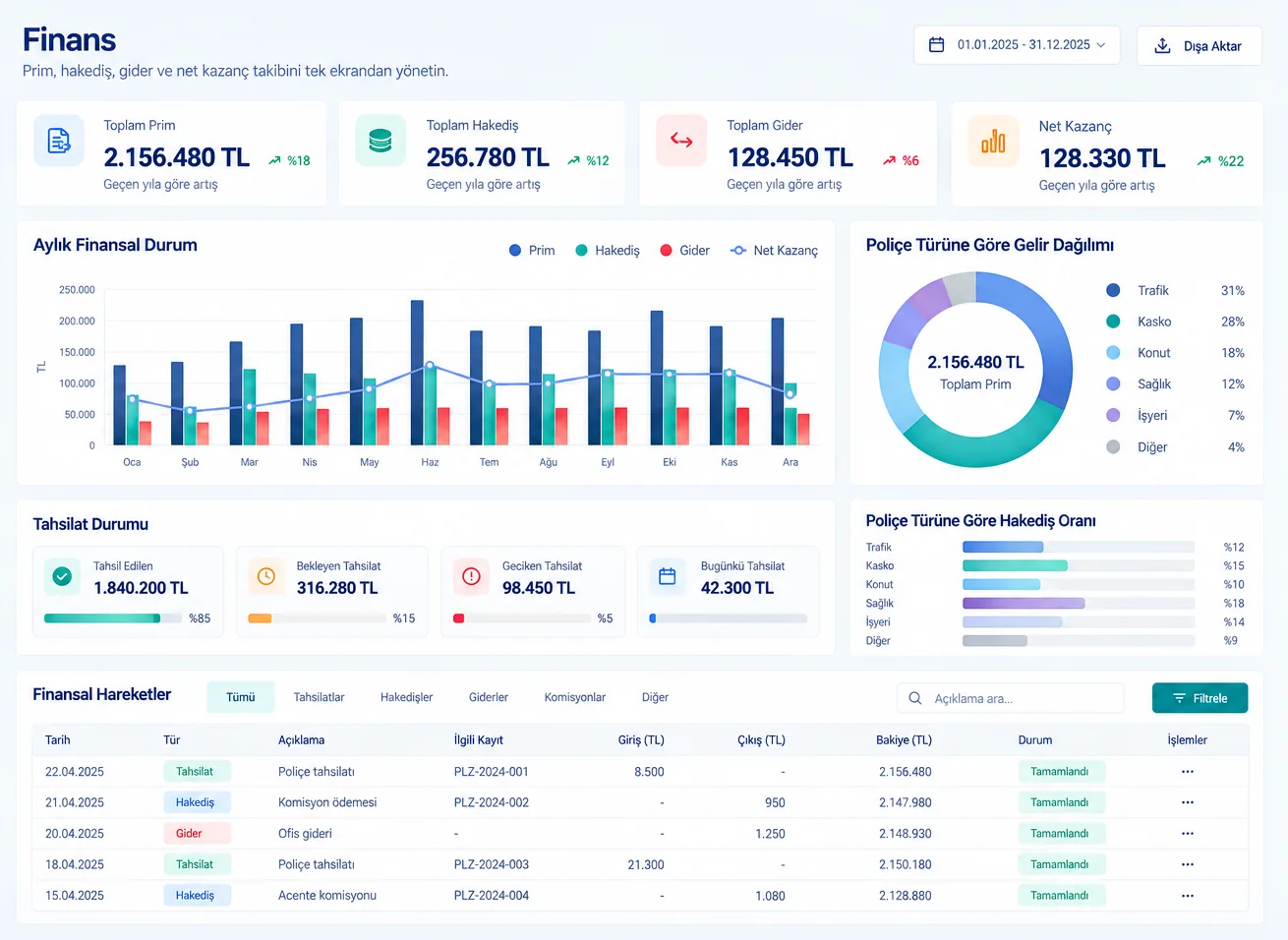This screenshot has height=940, width=1288.
Task: Click the Dışa Aktar button
Action: pos(1199,46)
